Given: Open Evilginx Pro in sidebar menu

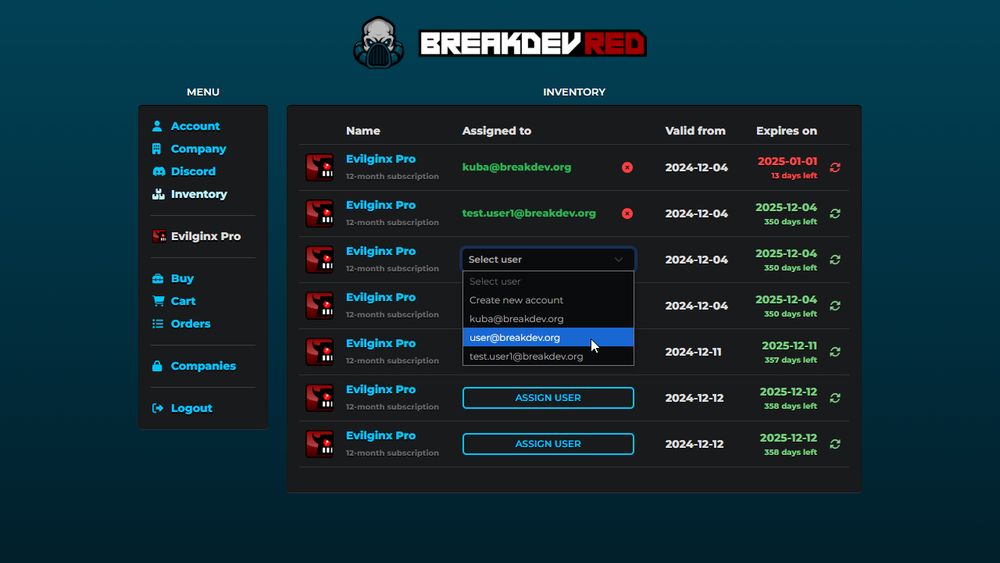Looking at the screenshot, I should (x=205, y=236).
